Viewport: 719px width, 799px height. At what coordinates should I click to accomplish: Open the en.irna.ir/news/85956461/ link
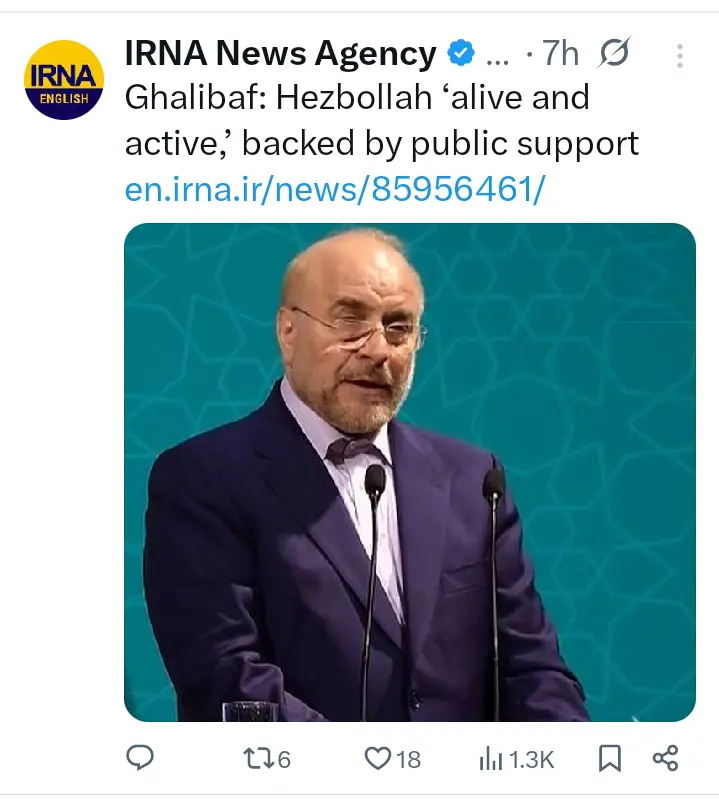(334, 189)
